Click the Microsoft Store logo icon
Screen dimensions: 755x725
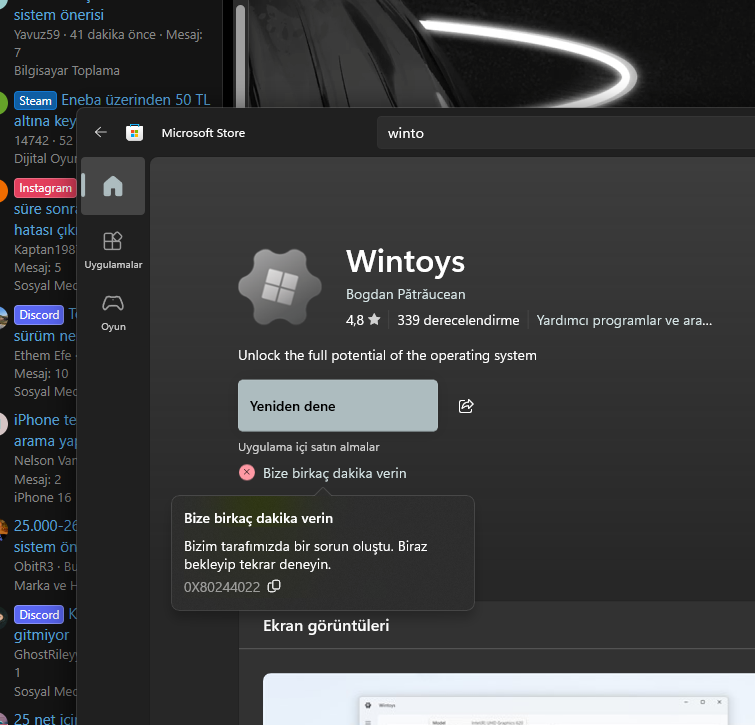[134, 132]
